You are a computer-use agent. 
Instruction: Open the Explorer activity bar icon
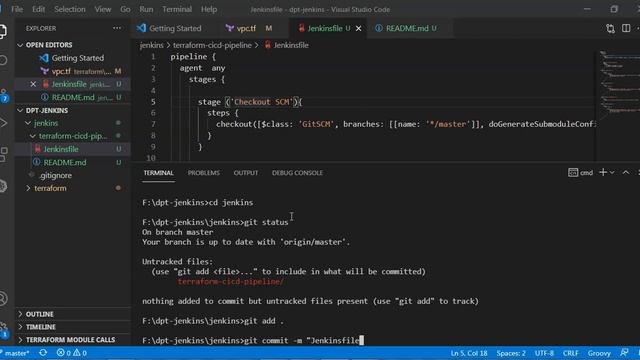(x=2, y=31)
